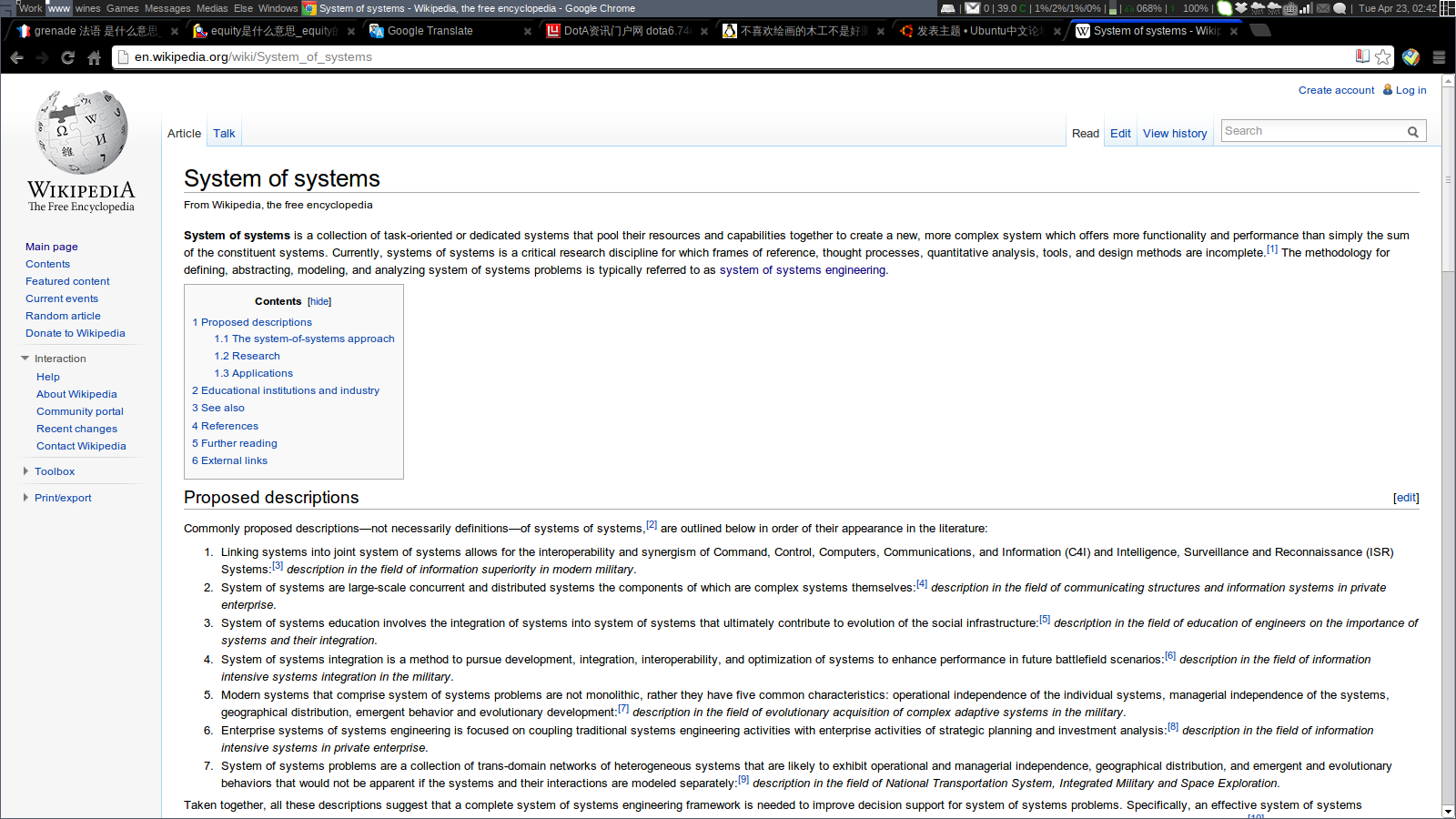Click Donate to Wikipedia
Image resolution: width=1456 pixels, height=819 pixels.
click(x=76, y=333)
